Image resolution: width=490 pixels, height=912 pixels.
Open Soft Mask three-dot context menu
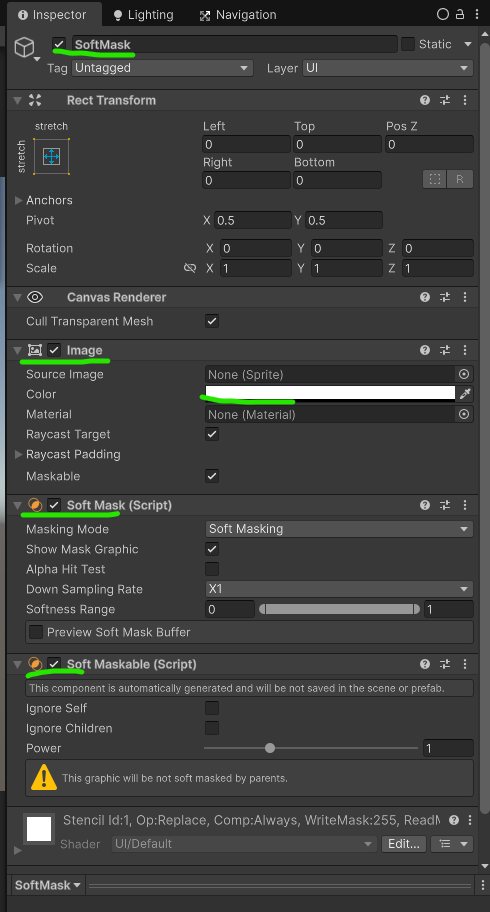(464, 505)
